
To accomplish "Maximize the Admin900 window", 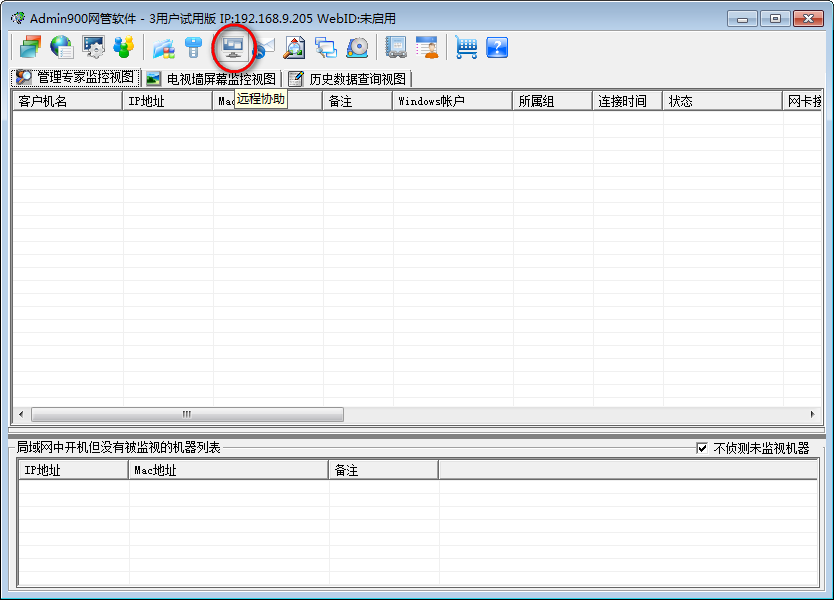I will tap(775, 19).
